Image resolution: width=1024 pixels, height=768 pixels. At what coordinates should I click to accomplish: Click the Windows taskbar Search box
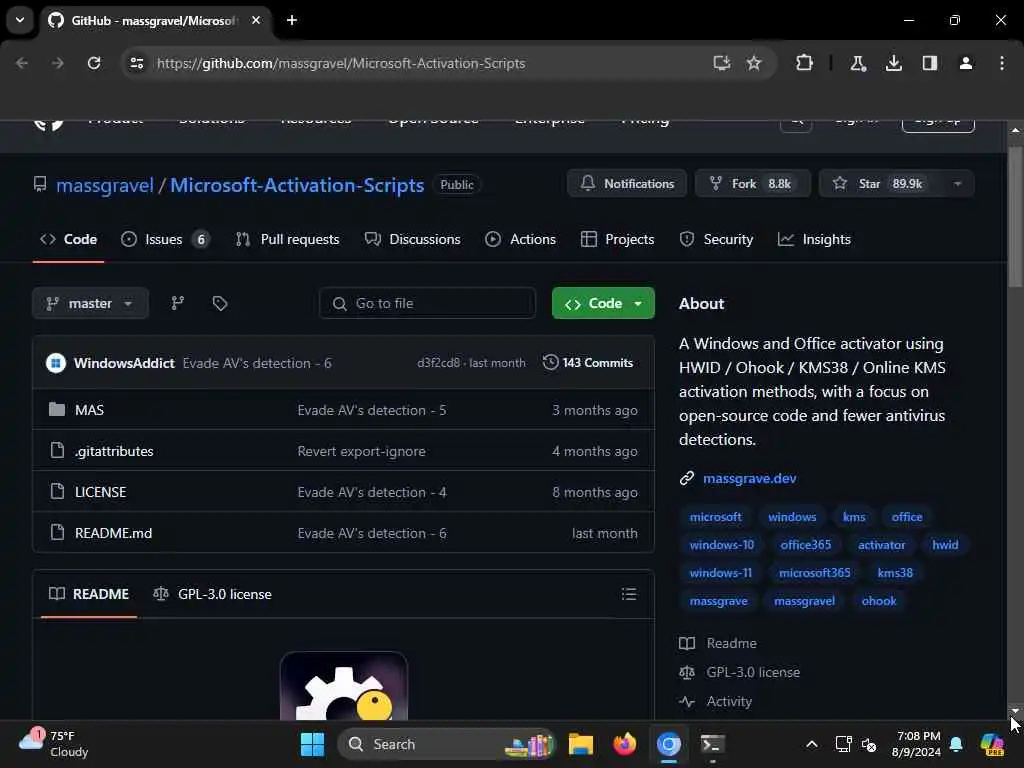tap(446, 744)
